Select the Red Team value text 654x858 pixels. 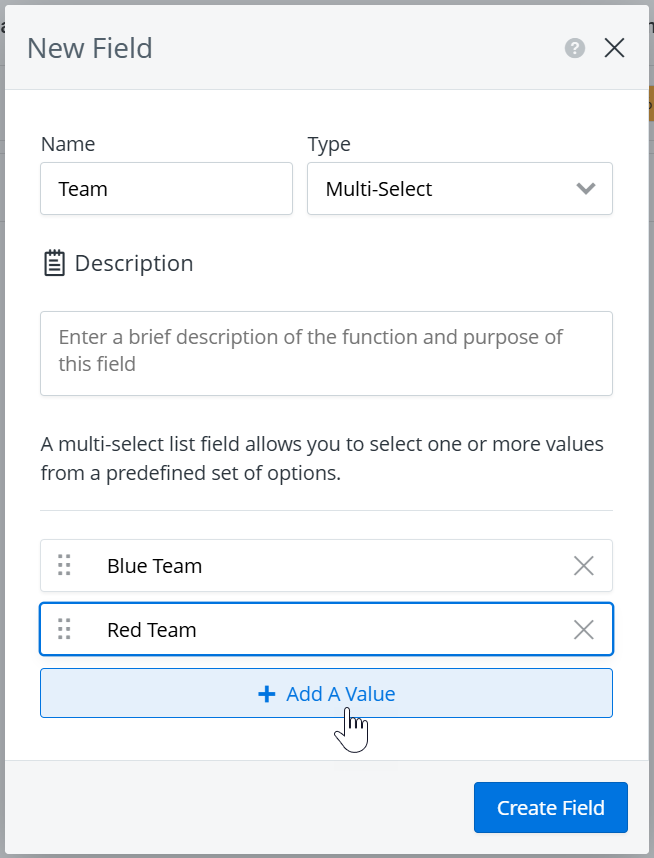152,629
